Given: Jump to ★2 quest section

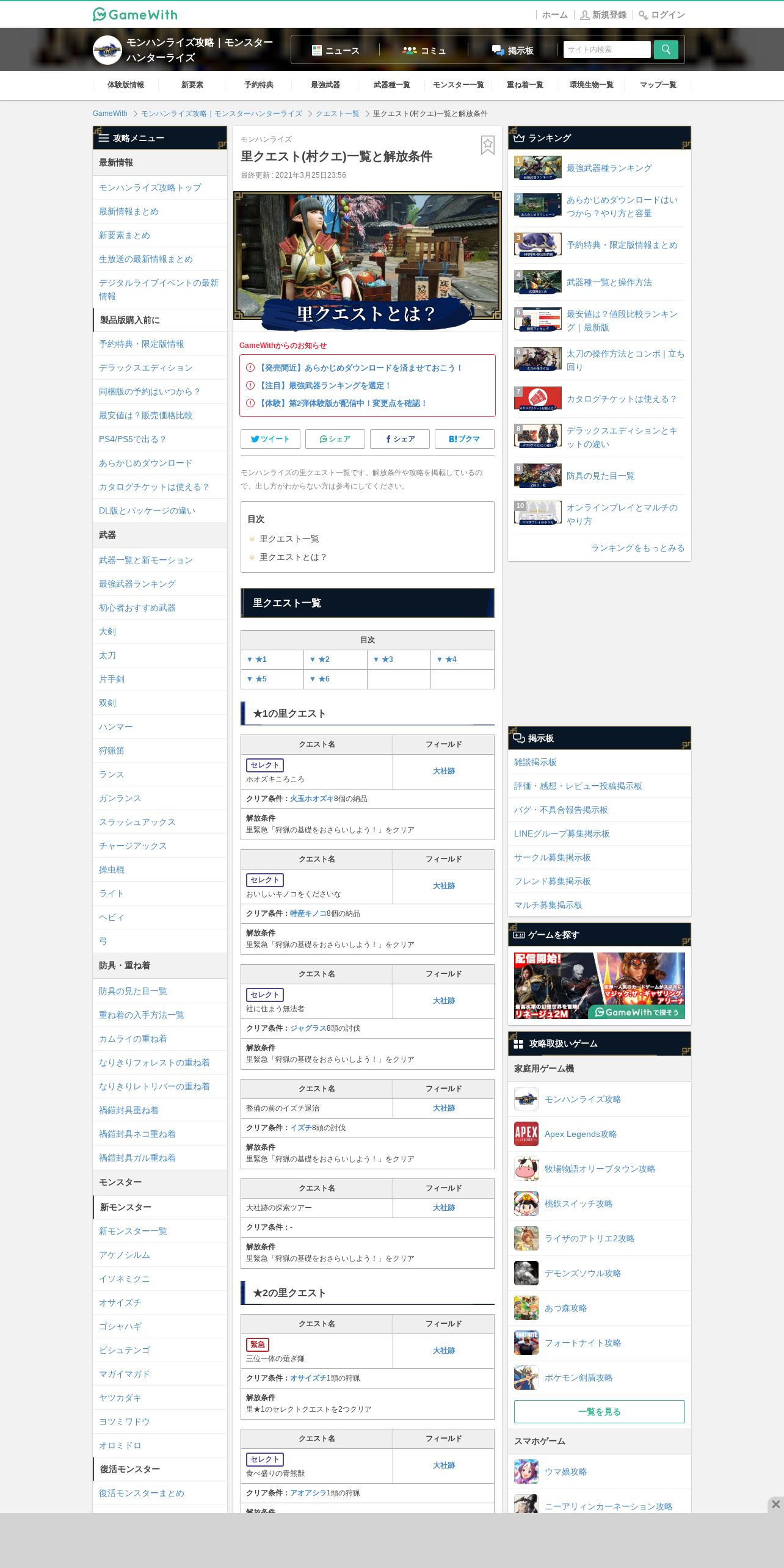Looking at the screenshot, I should [x=320, y=659].
